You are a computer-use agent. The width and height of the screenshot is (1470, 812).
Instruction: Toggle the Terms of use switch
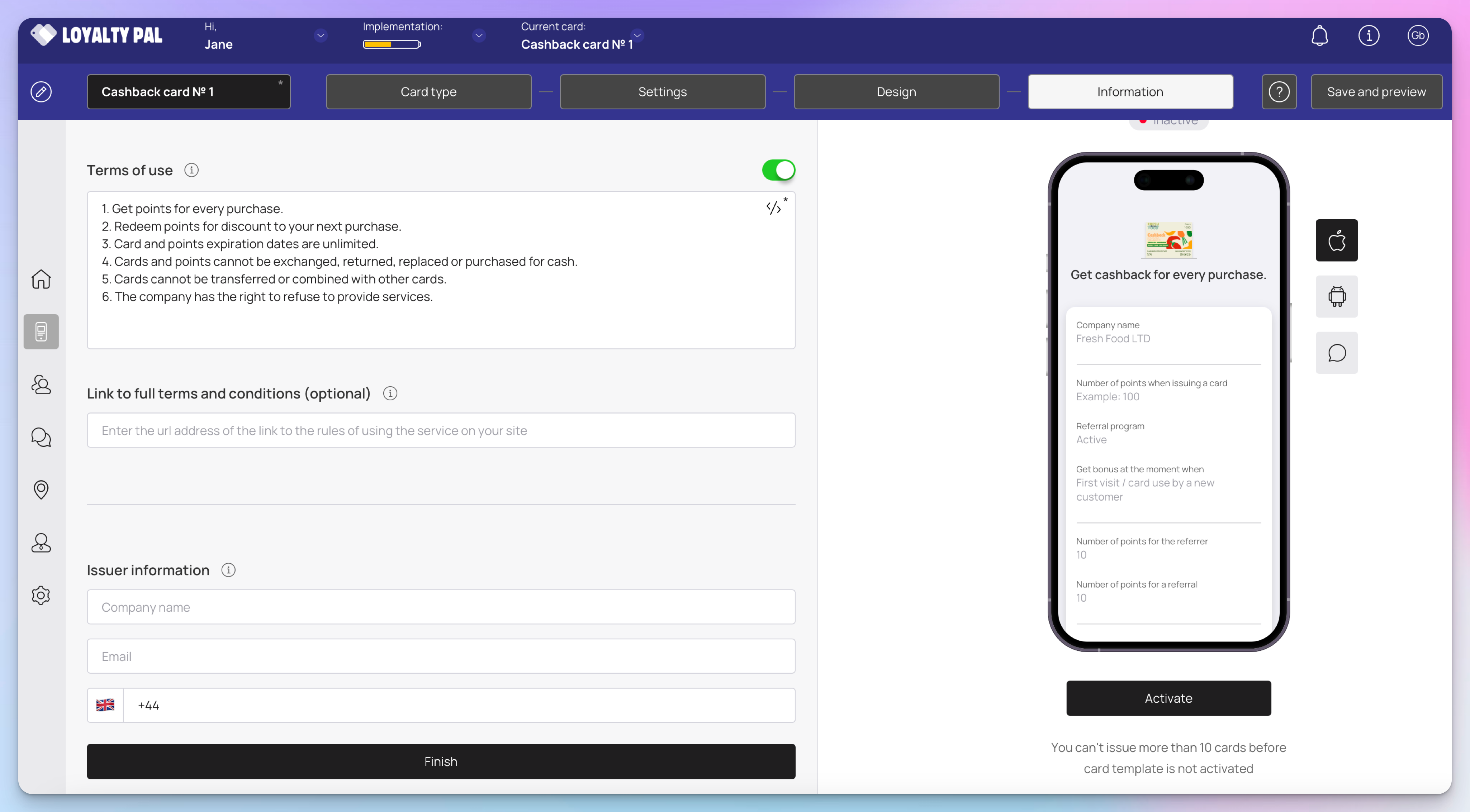[x=778, y=170]
